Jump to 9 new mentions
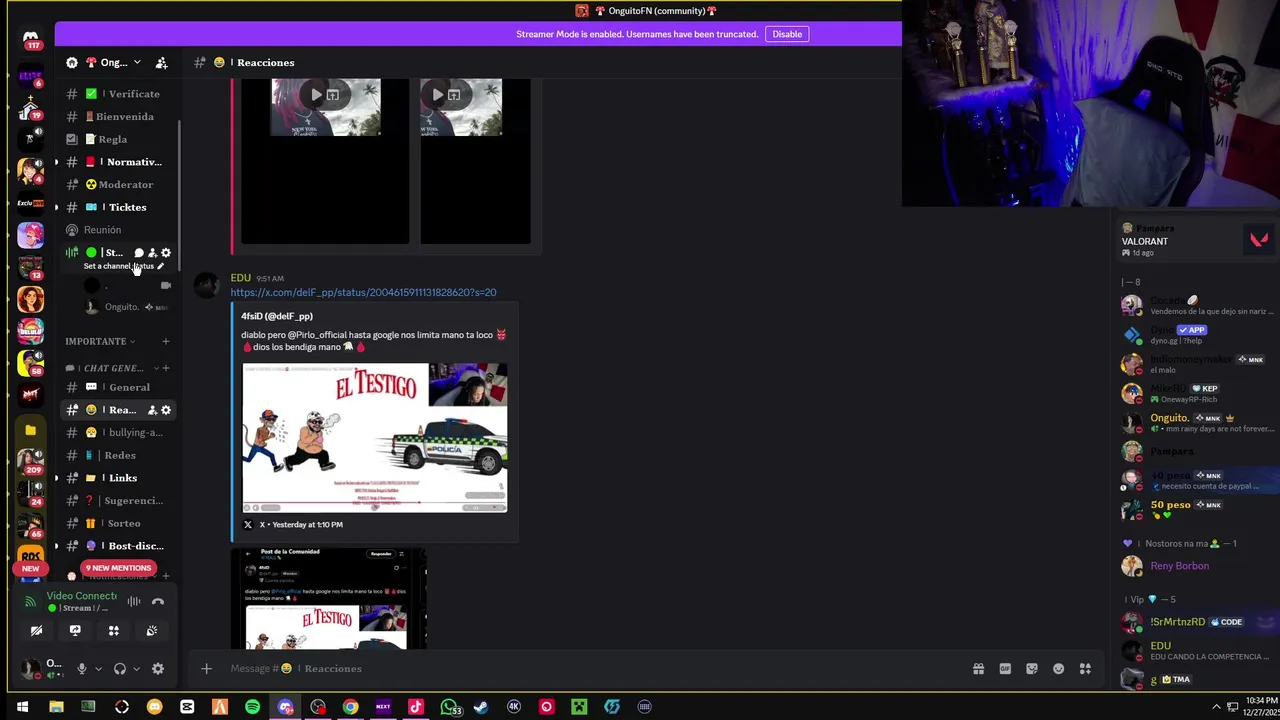Screen dimensions: 1280x720 click(x=118, y=568)
